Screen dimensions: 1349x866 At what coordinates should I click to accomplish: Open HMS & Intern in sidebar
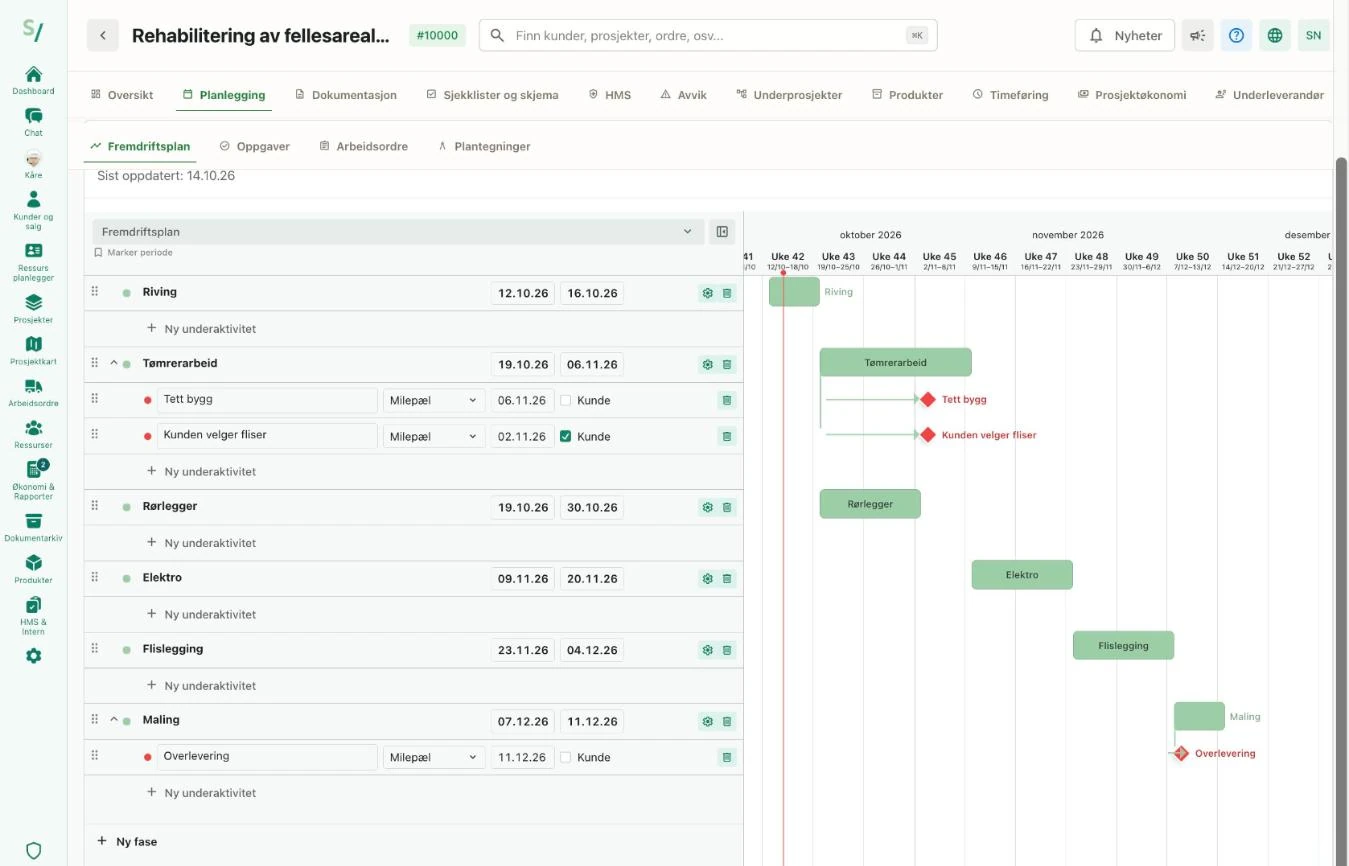coord(33,616)
